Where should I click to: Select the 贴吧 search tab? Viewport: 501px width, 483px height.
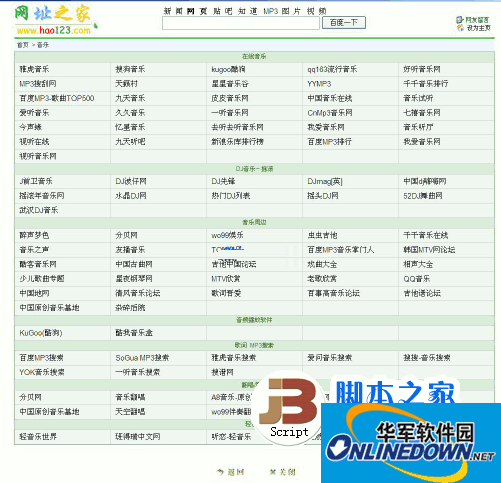tap(222, 11)
